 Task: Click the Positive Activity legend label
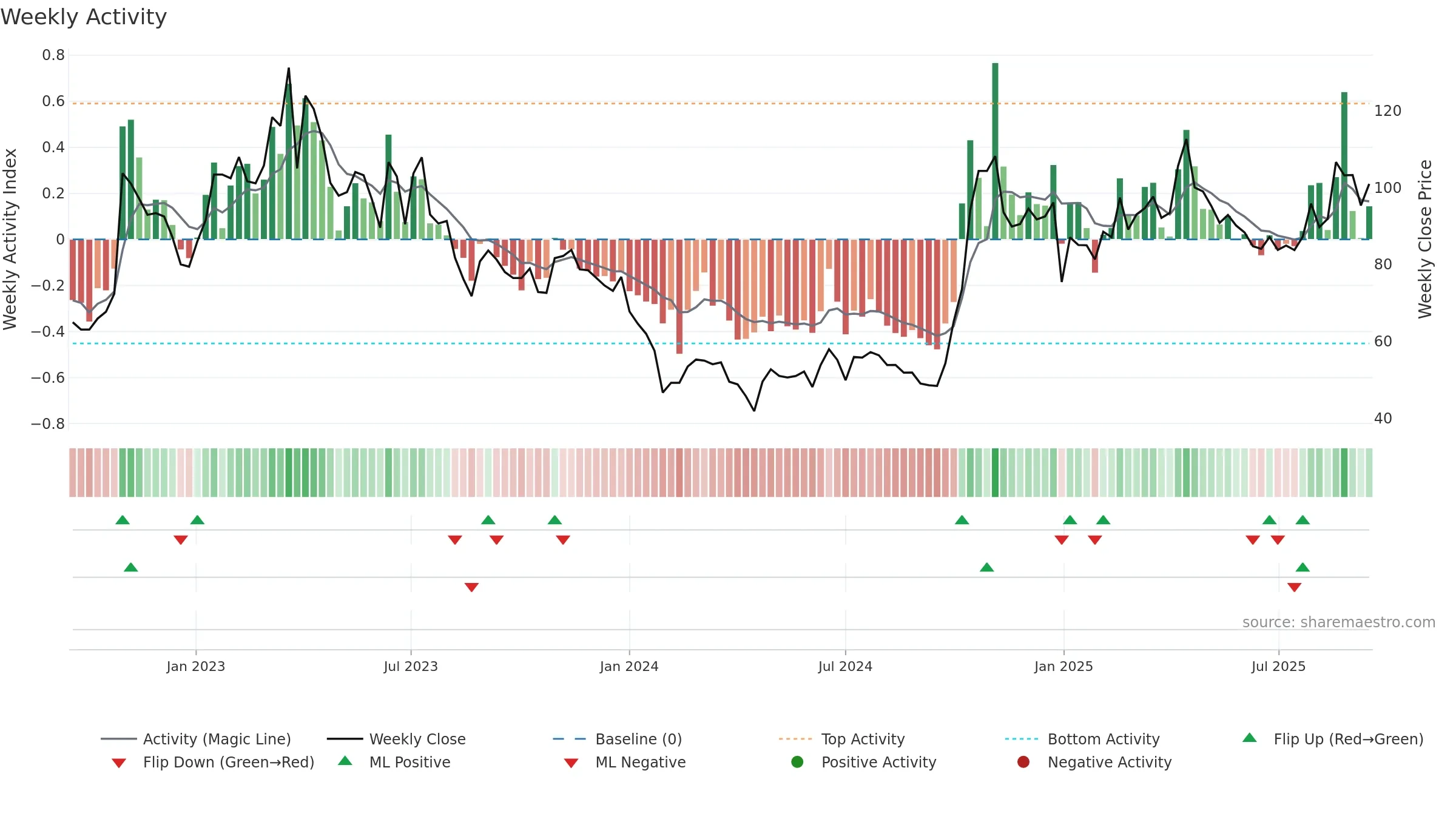pos(879,762)
